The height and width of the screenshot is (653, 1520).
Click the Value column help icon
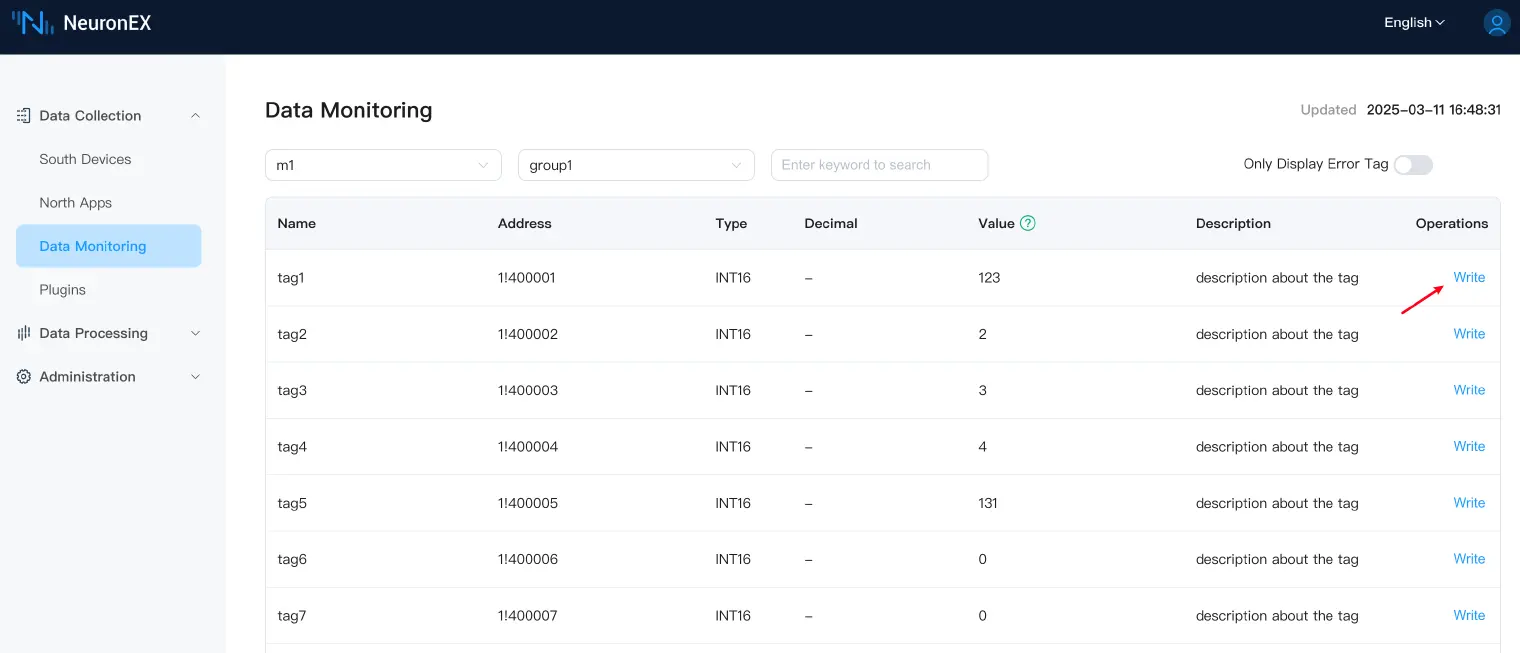click(1027, 223)
